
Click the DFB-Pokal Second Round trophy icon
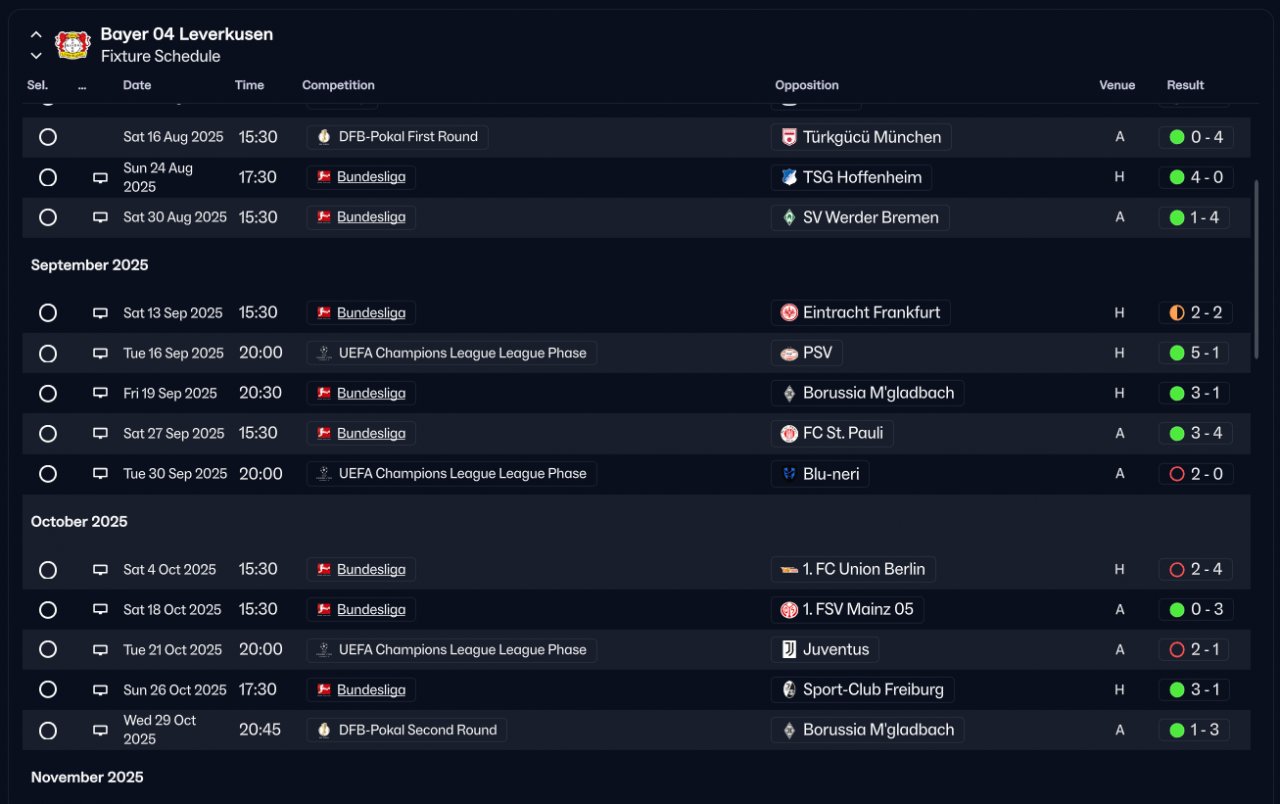(323, 730)
